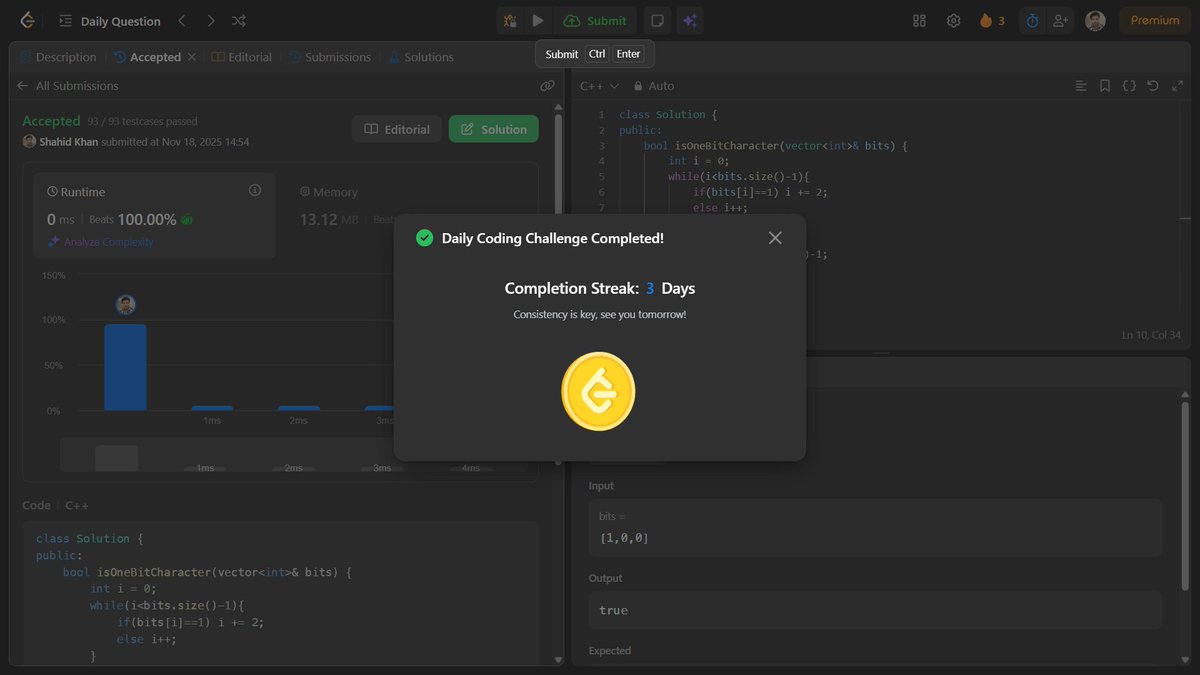Open the layout switcher grid menu
The height and width of the screenshot is (675, 1200).
pos(918,20)
